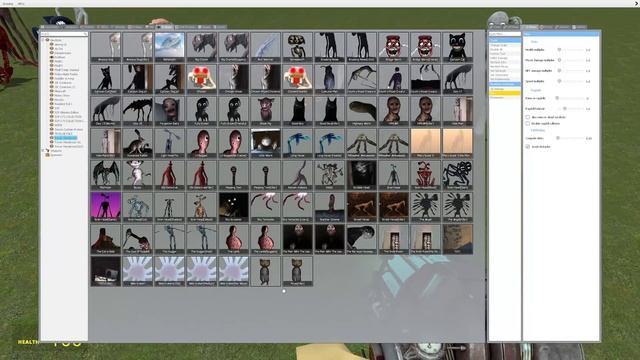The width and height of the screenshot is (640, 360).
Task: Pick the hunched long-haired dark figure NPC
Action: (x=362, y=239)
